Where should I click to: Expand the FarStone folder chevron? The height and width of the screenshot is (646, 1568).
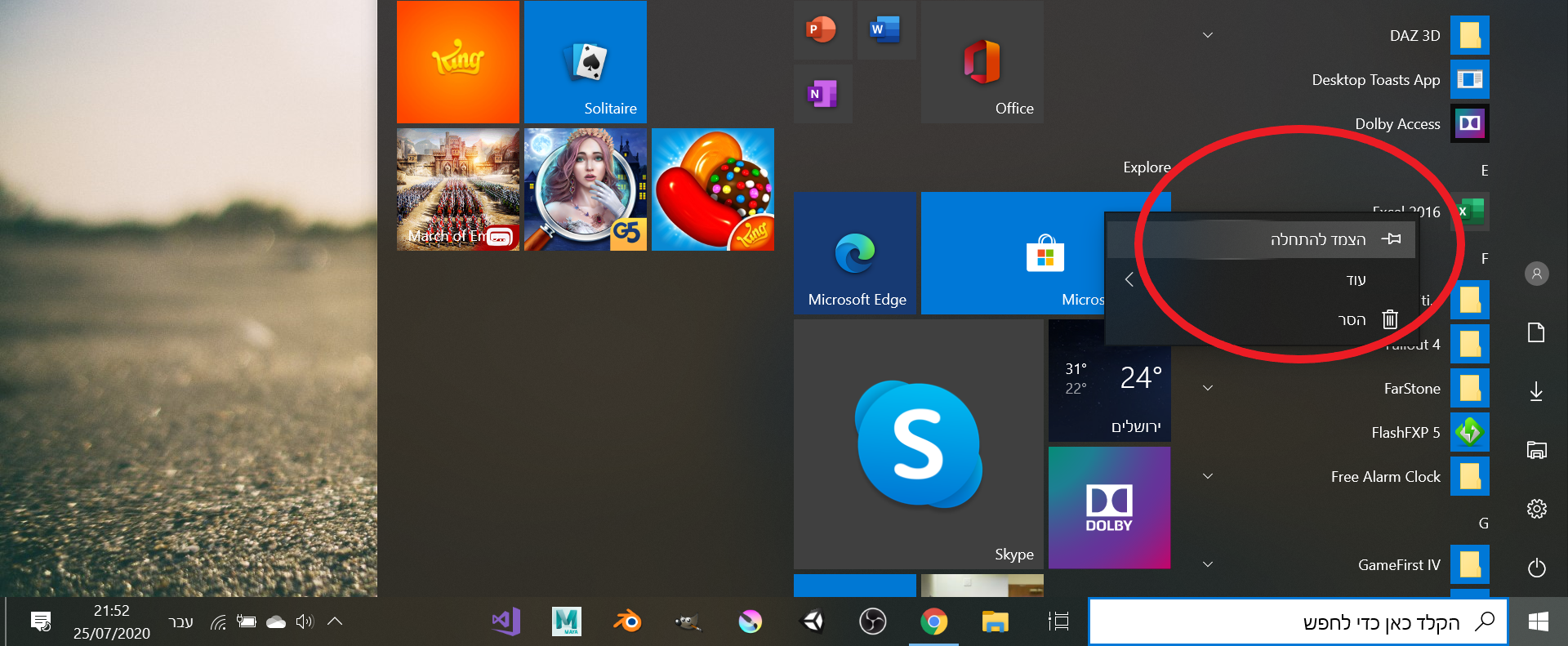pos(1208,389)
